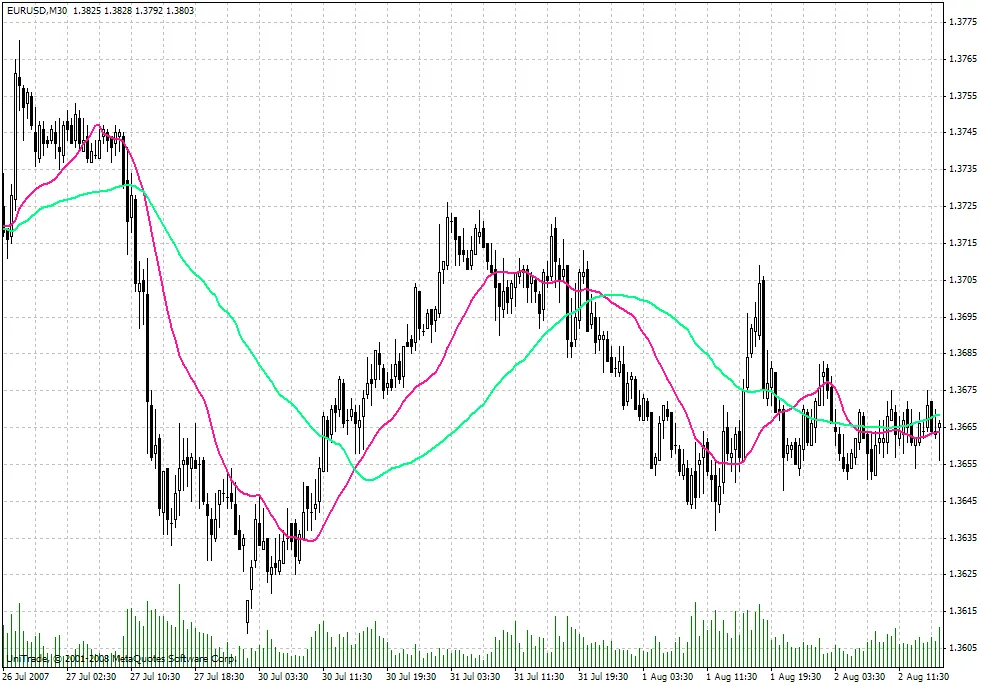Click the 1.3685 price axis label
The height and width of the screenshot is (684, 981).
[x=962, y=353]
